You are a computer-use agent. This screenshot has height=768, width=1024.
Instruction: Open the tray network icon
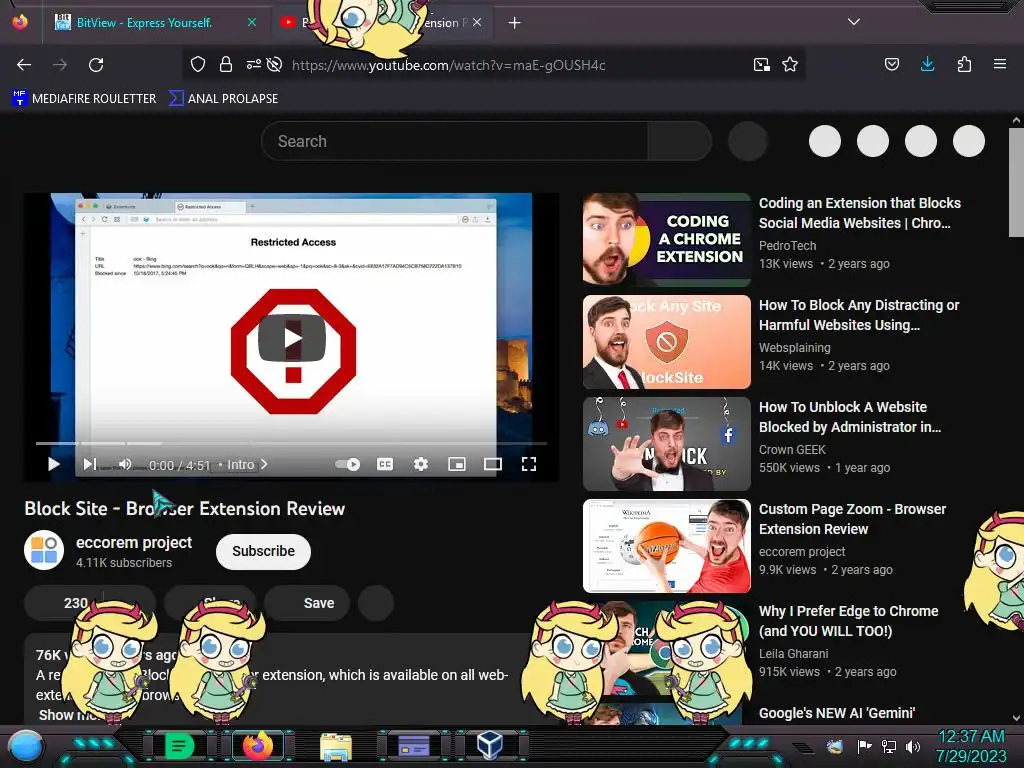click(x=889, y=746)
